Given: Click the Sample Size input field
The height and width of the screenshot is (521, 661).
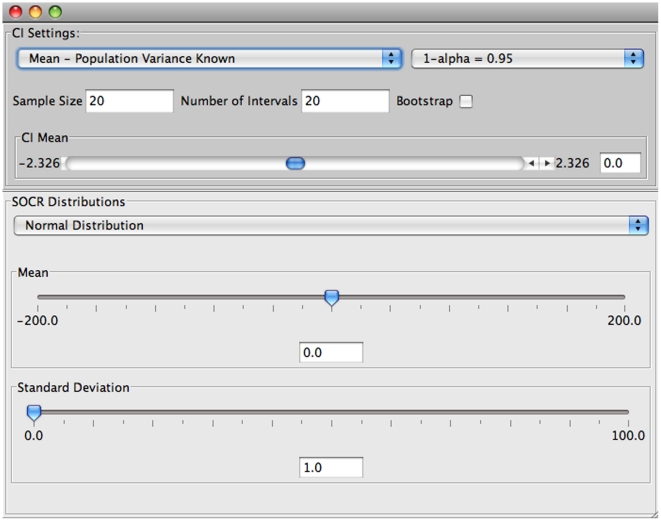Looking at the screenshot, I should [129, 101].
